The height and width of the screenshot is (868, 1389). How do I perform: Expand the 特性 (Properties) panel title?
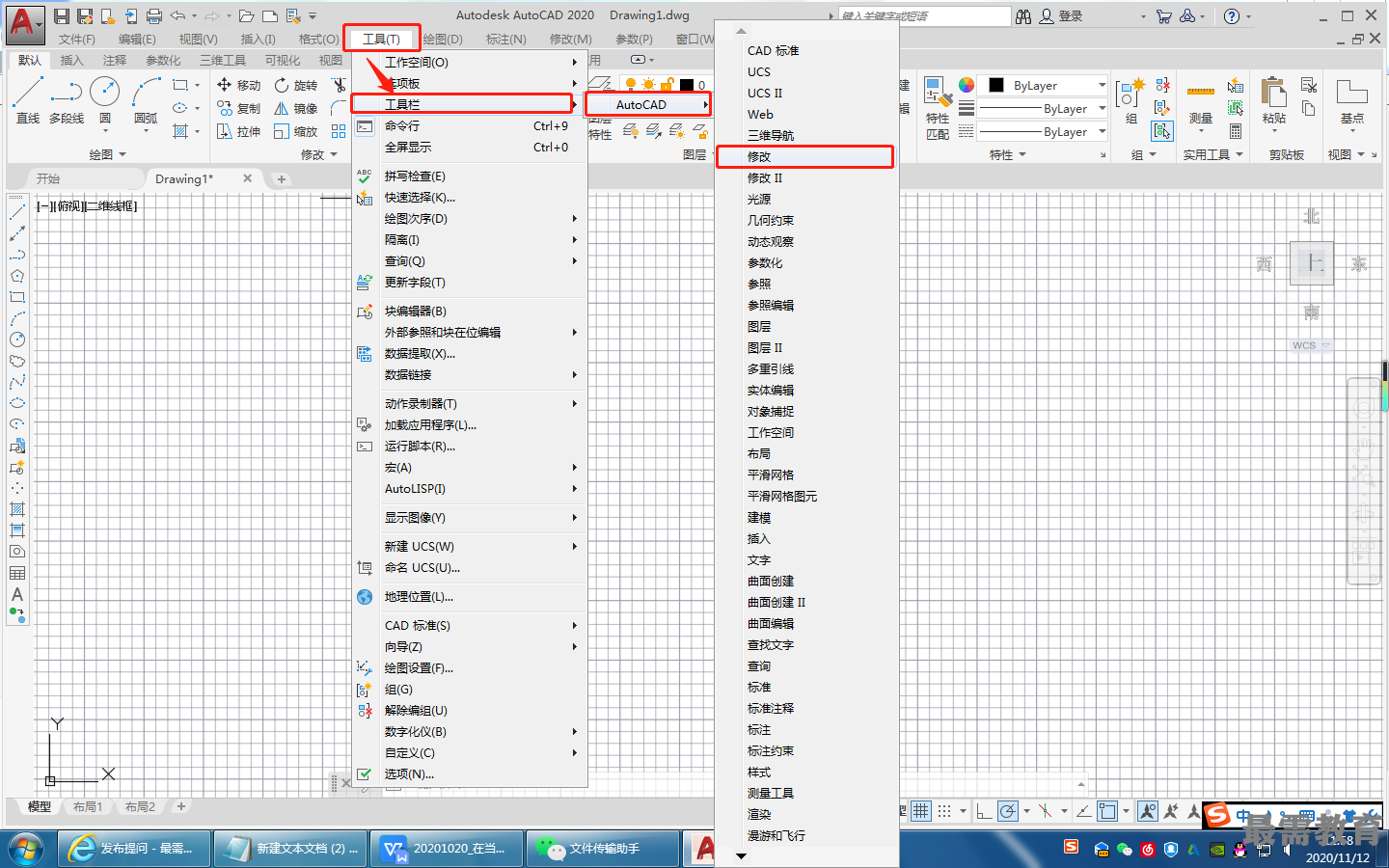tap(1008, 154)
